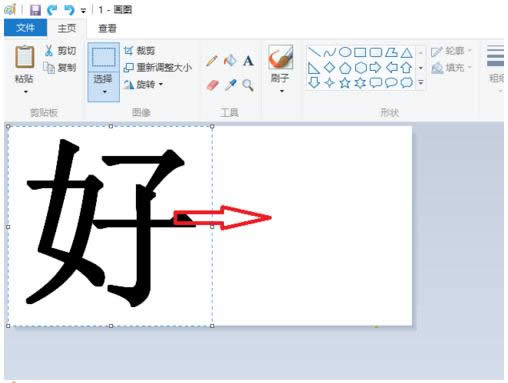Select the Rounded rectangle shape
The width and height of the screenshot is (508, 383).
[376, 52]
